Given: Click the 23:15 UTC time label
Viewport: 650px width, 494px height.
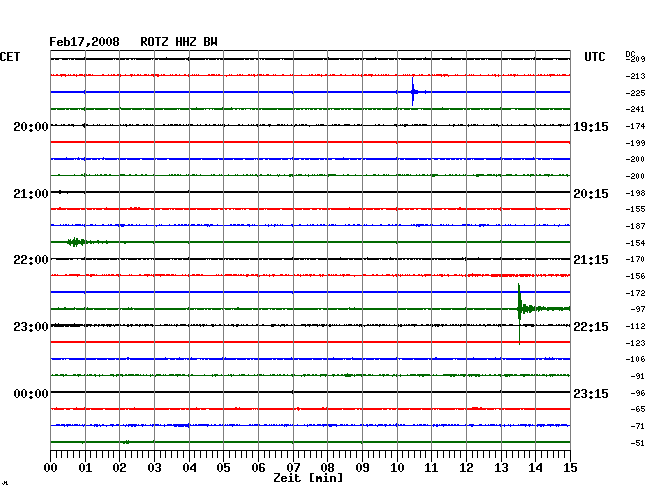Looking at the screenshot, I should [x=591, y=393].
